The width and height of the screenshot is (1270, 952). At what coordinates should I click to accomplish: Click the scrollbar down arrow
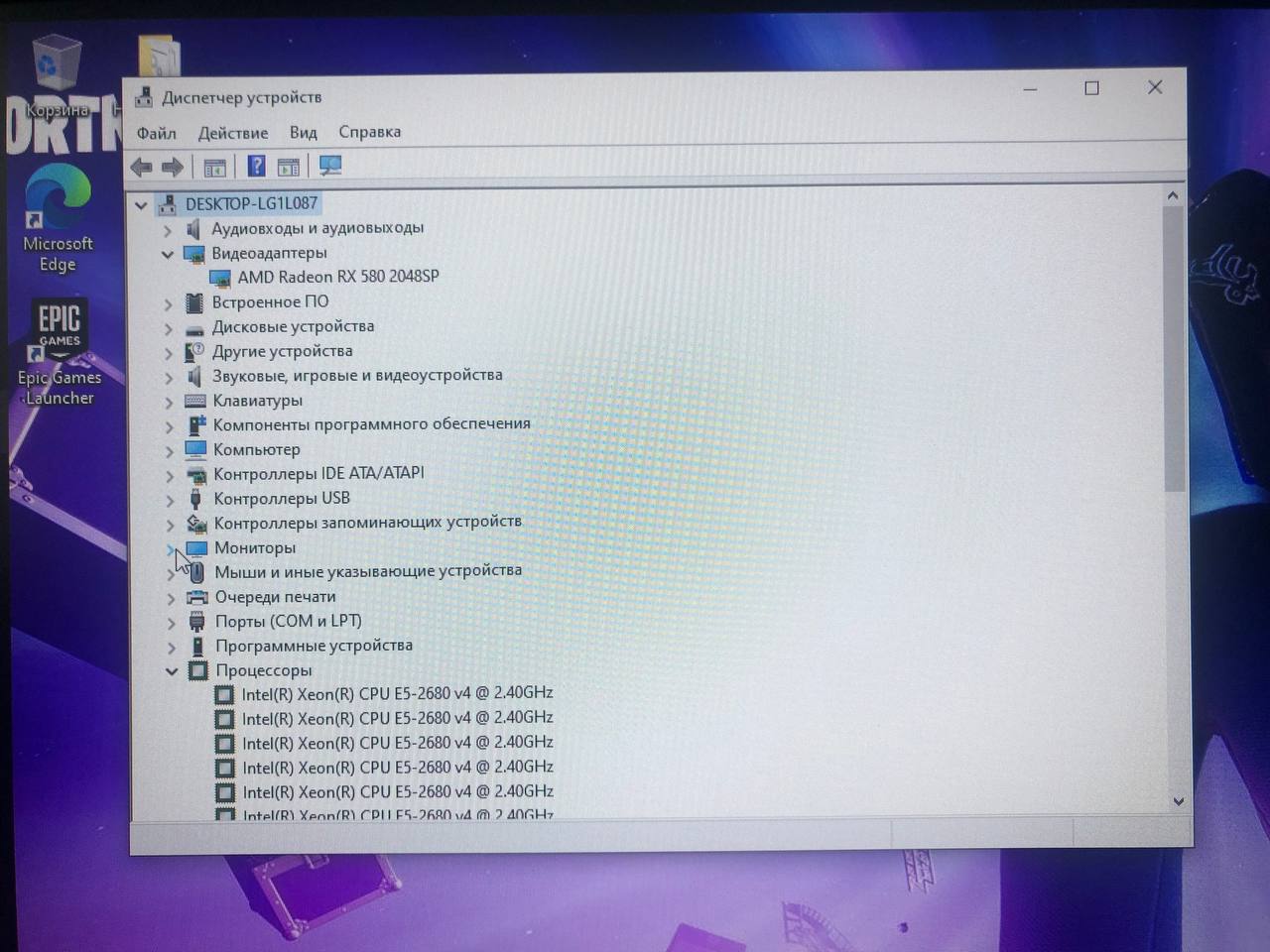pos(1178,801)
